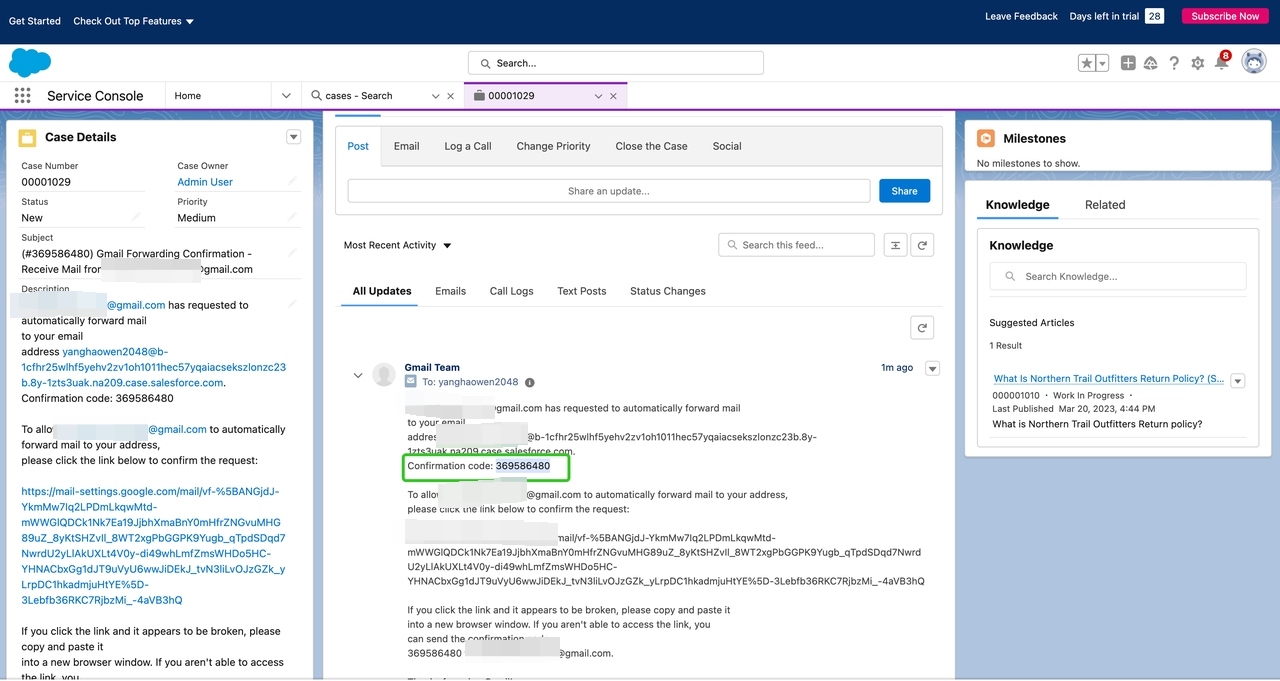This screenshot has height=681, width=1280.
Task: Open Case Details panel dropdown menu
Action: pos(293,137)
